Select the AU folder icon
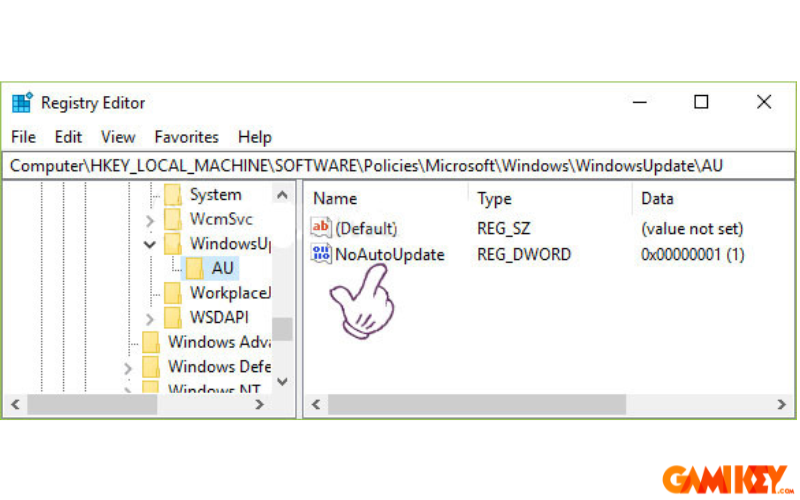Image resolution: width=800 pixels, height=500 pixels. click(194, 268)
